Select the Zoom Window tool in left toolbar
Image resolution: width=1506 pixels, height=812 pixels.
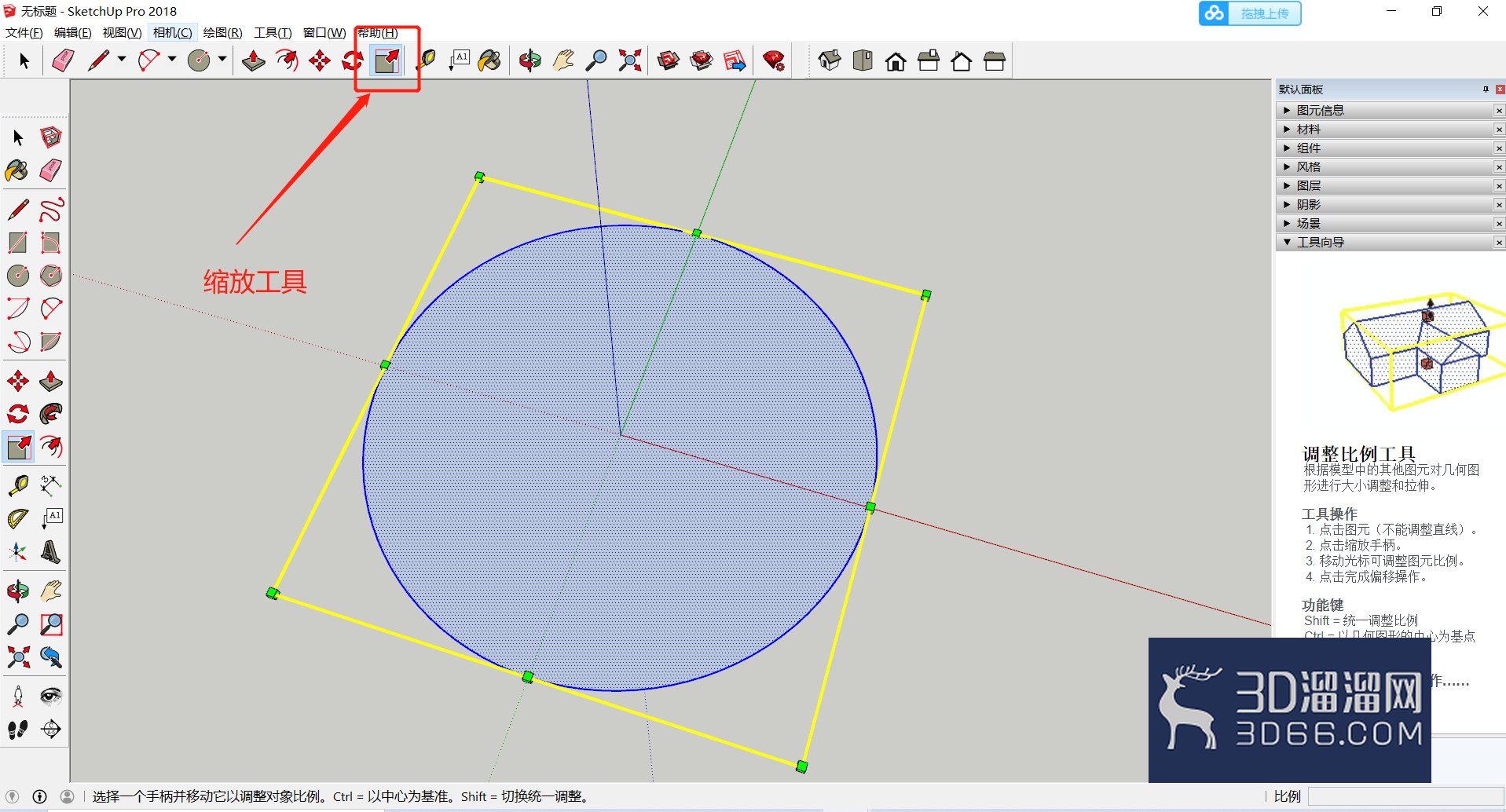click(x=51, y=624)
